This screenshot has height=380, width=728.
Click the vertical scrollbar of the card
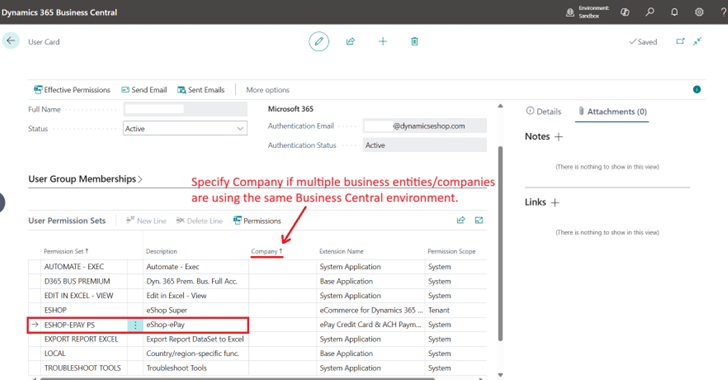pos(500,244)
